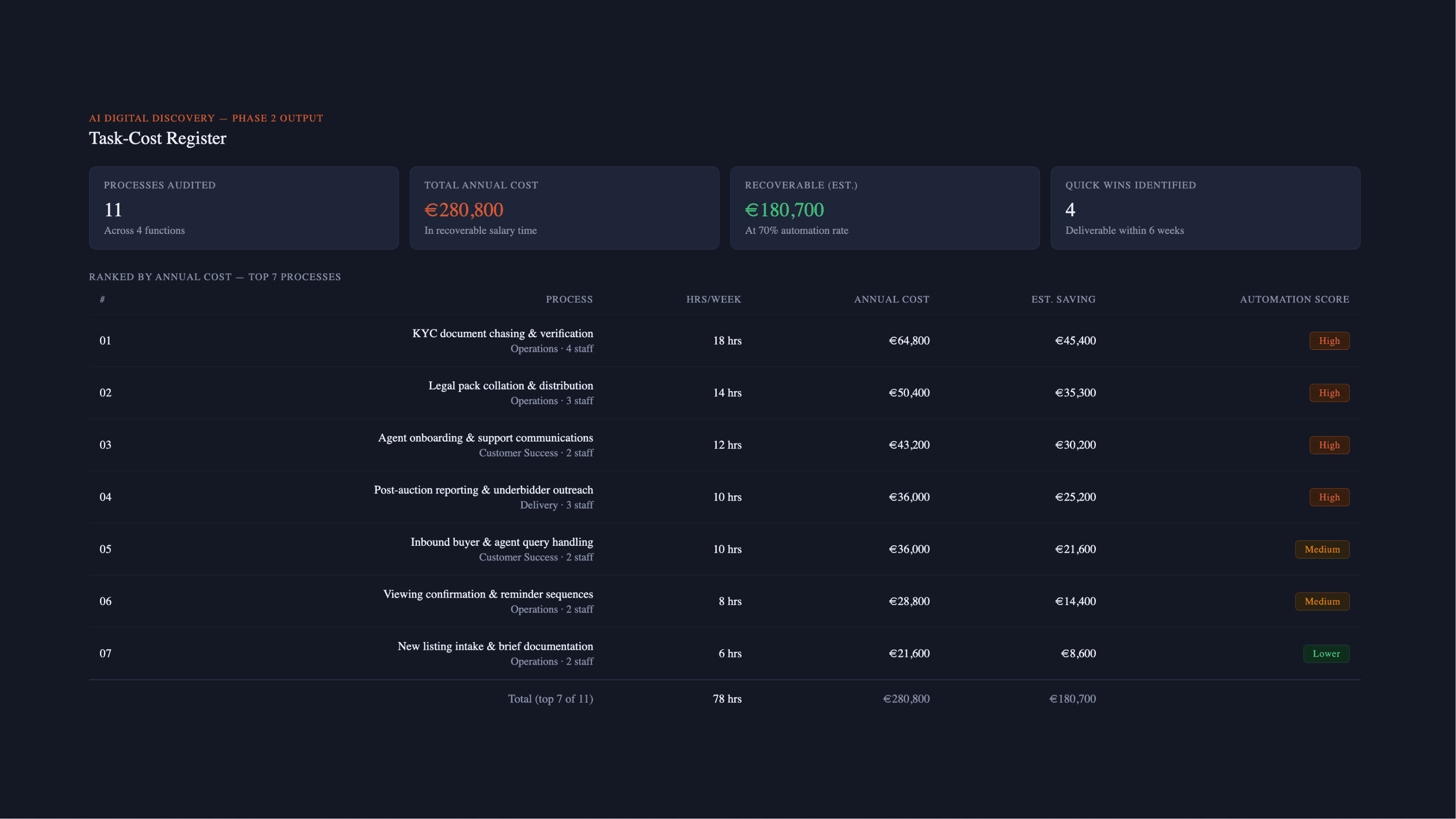This screenshot has width=1456, height=819.
Task: Select the AI Digital Discovery Phase 2 heading
Action: pyautogui.click(x=206, y=118)
